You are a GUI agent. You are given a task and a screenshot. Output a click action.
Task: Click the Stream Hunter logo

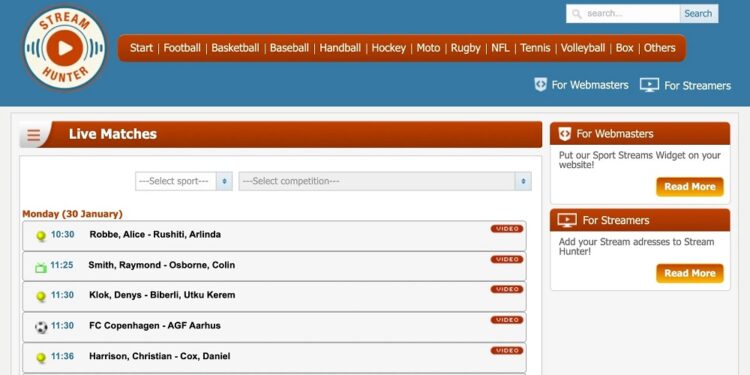[65, 48]
